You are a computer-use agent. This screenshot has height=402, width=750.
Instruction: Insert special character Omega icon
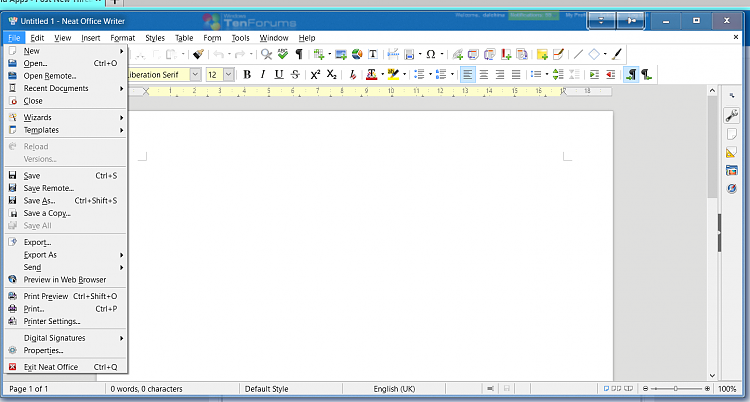pos(430,54)
